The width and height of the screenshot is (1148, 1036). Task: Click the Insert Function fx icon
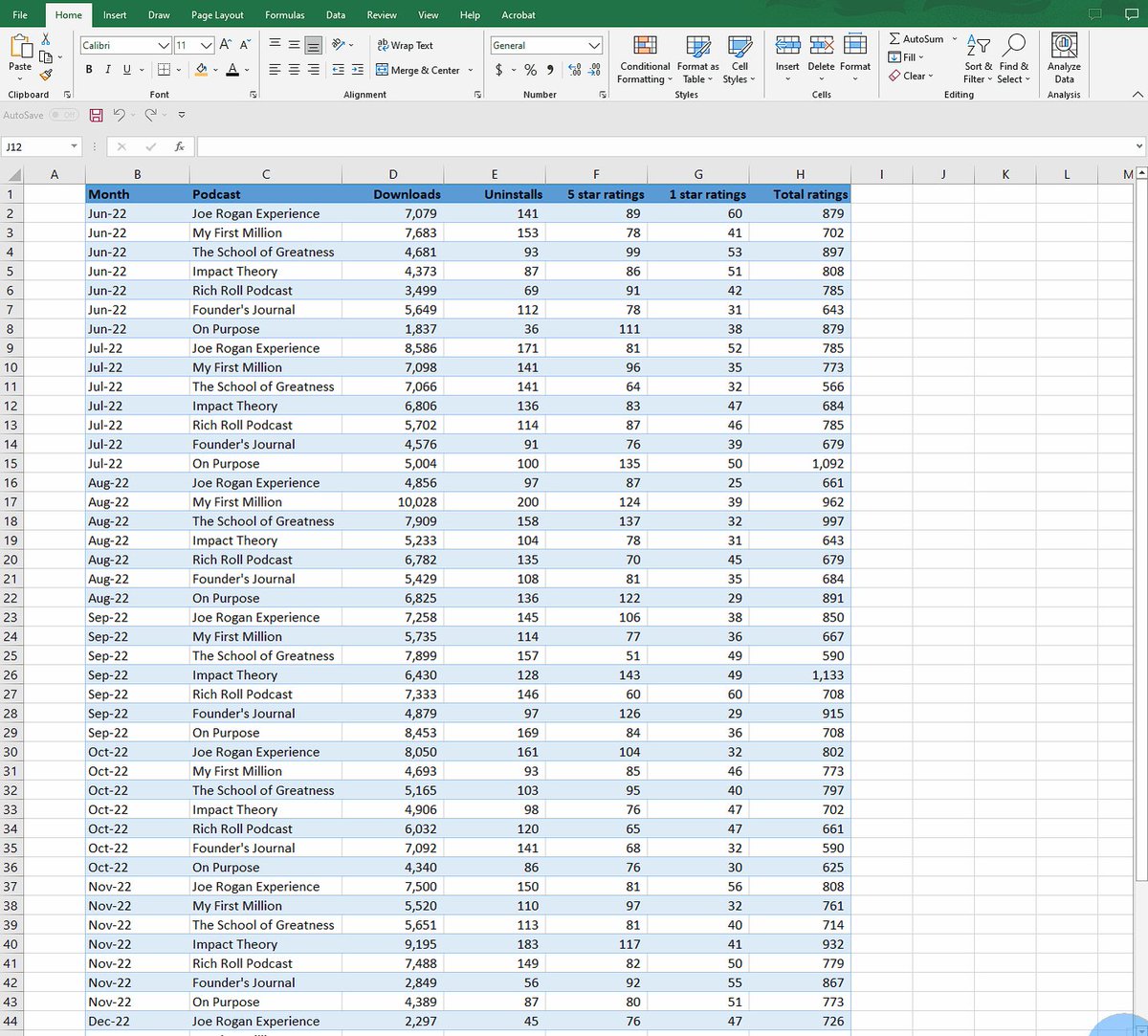point(180,146)
